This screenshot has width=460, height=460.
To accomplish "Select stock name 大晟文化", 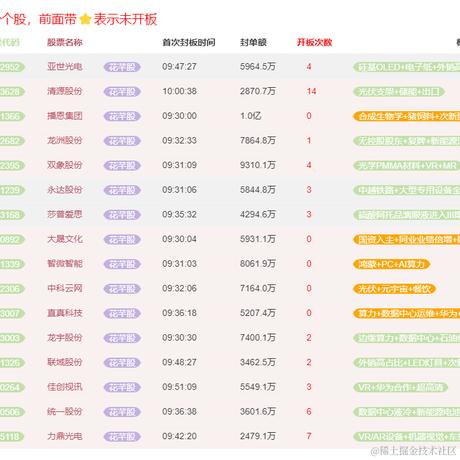I will [65, 239].
